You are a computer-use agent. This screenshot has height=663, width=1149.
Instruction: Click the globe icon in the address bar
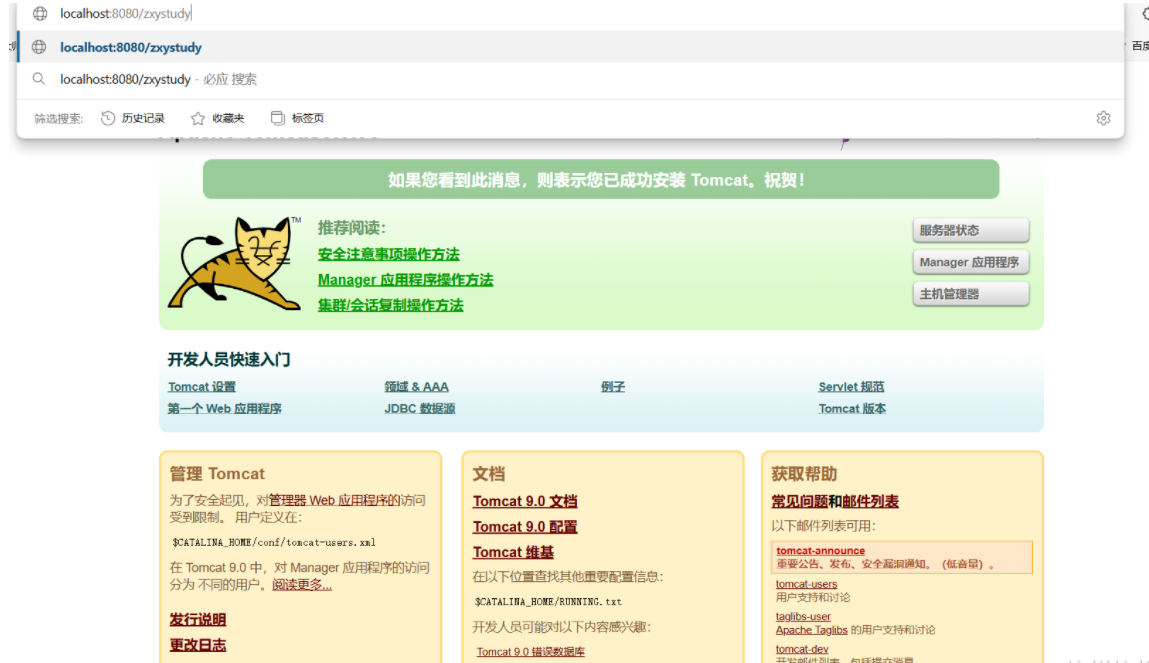[x=40, y=13]
